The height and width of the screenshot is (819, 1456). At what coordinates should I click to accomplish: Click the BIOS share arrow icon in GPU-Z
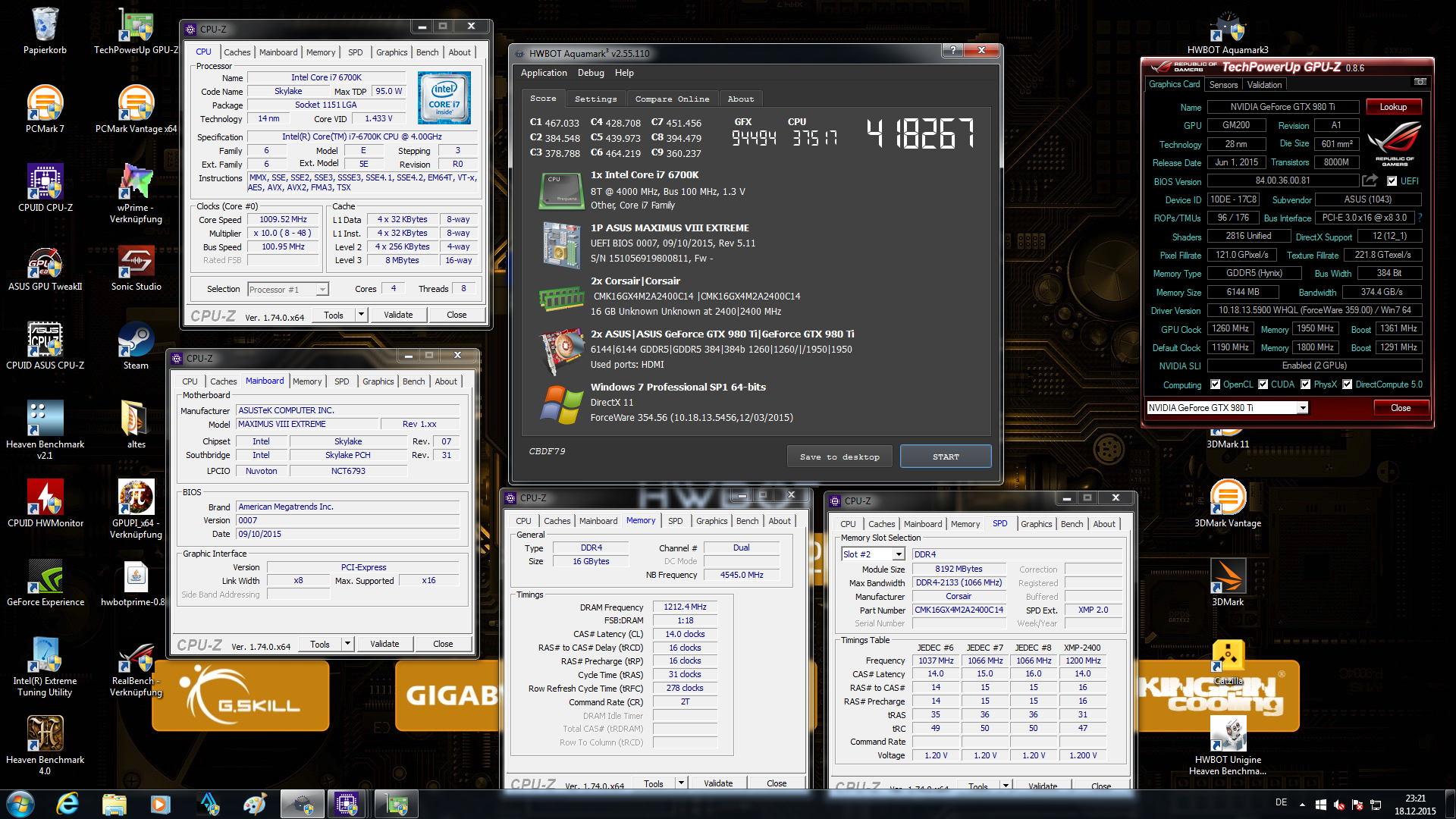click(1370, 180)
